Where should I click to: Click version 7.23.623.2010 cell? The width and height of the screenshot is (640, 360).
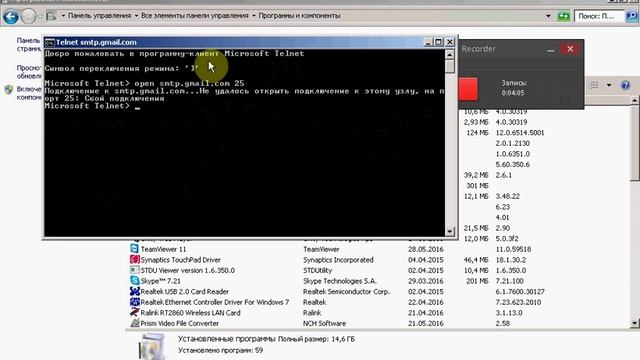[x=518, y=302]
